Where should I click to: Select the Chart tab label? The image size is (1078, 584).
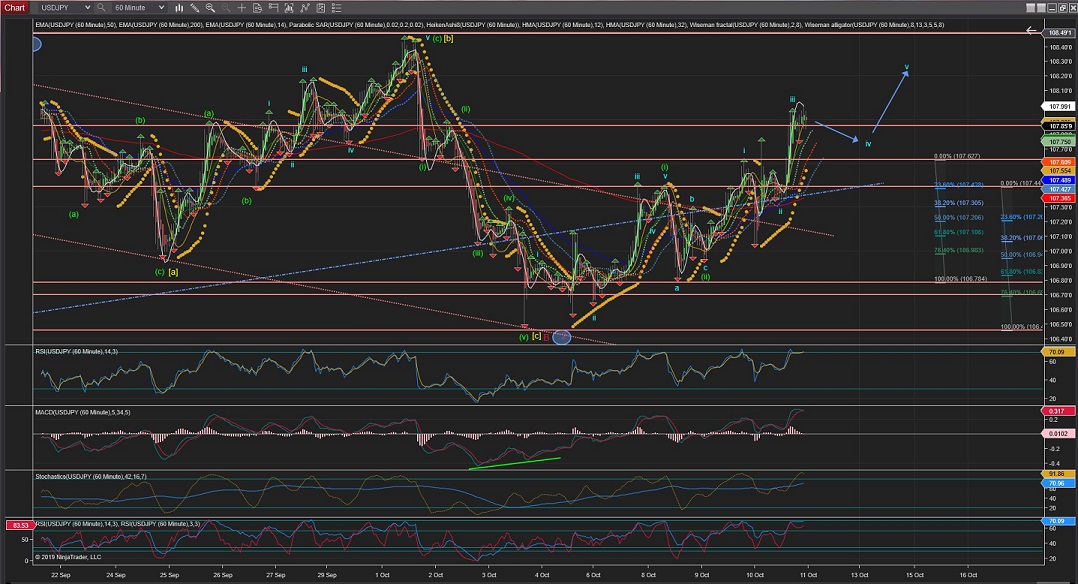click(15, 7)
